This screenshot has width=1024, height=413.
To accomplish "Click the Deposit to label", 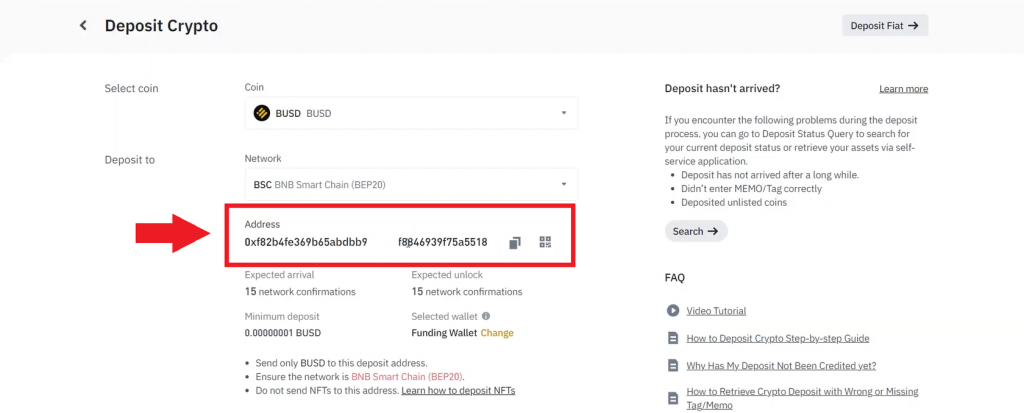I will pyautogui.click(x=129, y=159).
